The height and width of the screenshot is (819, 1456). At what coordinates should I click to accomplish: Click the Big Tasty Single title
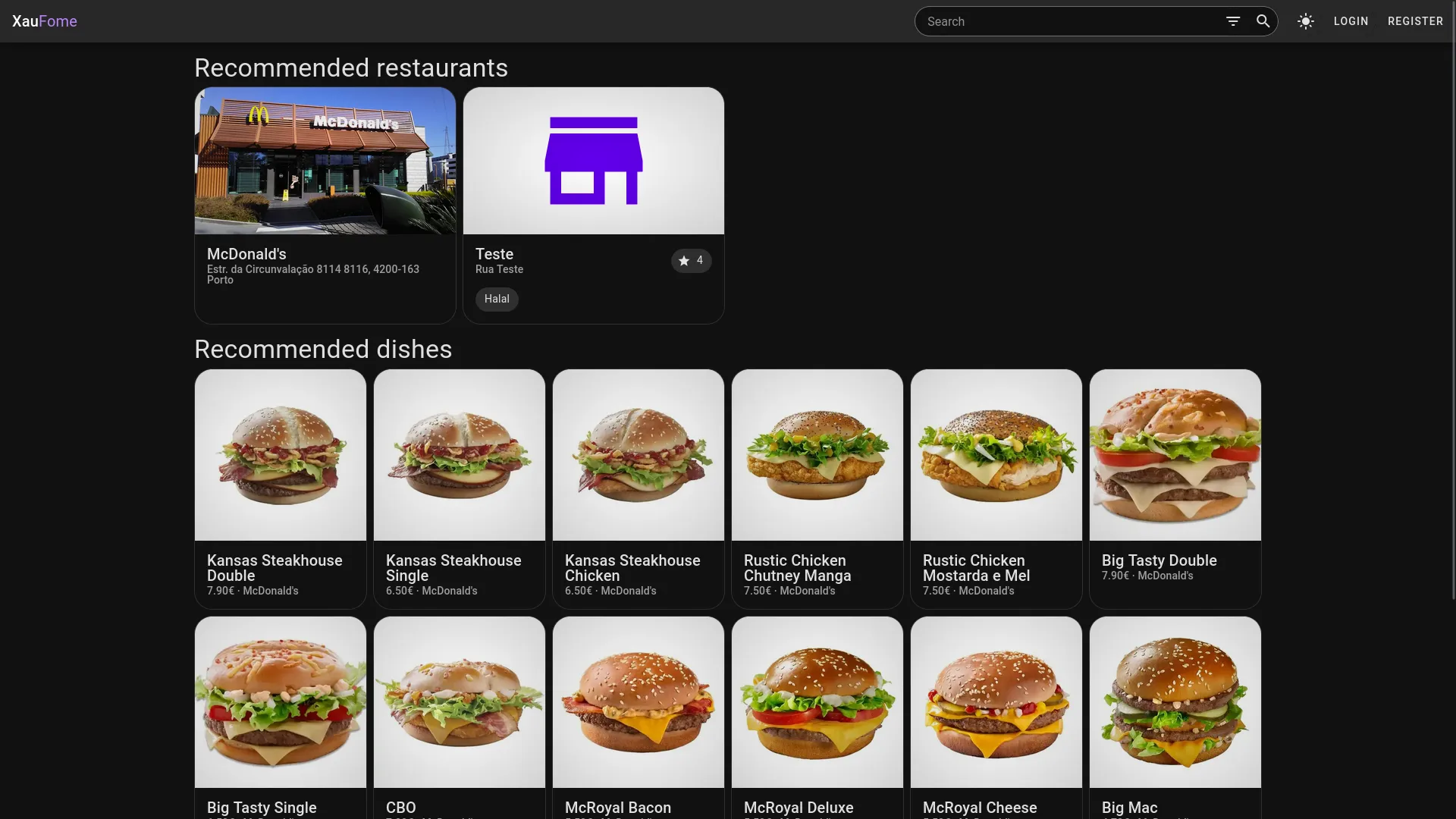click(262, 808)
